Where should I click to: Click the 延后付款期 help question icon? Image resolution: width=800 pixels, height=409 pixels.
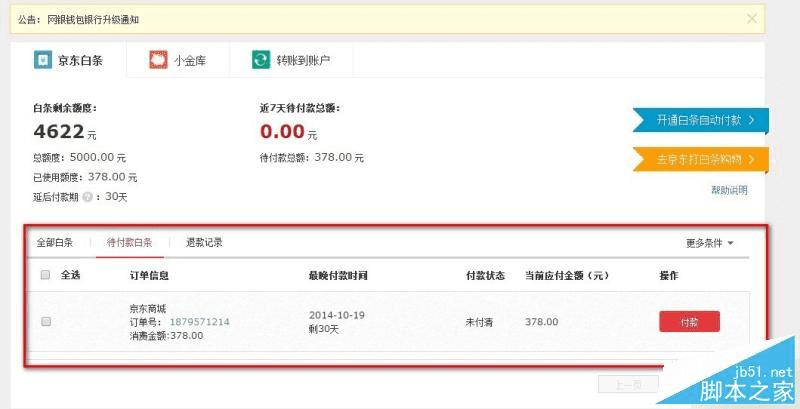tap(87, 197)
